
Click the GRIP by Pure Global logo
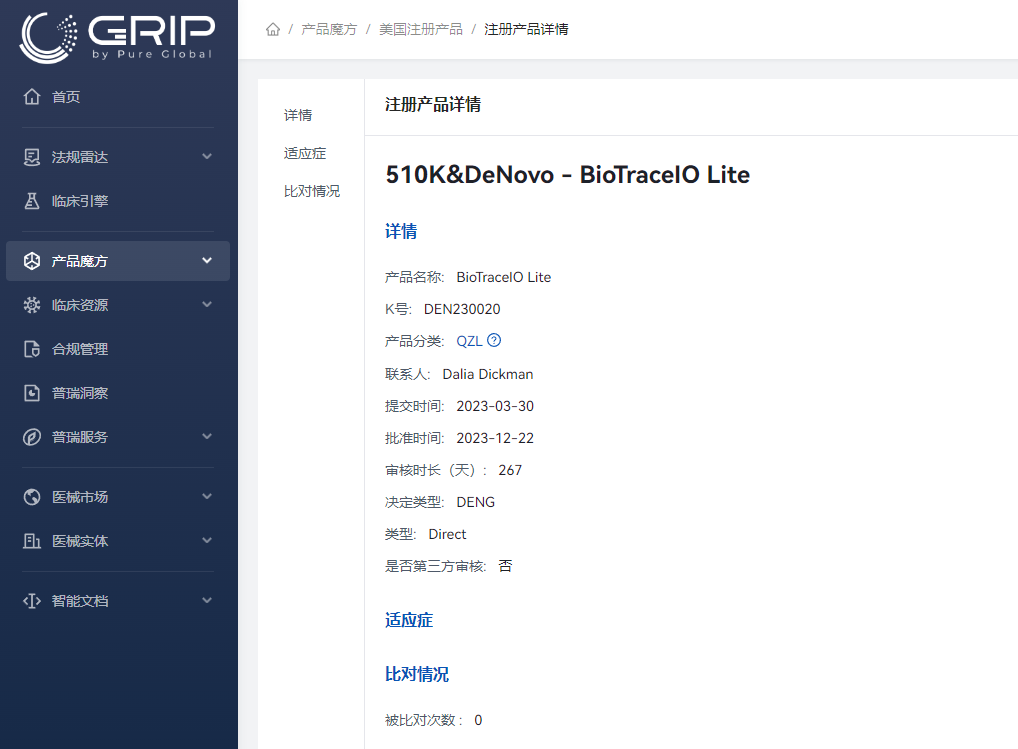click(x=118, y=38)
